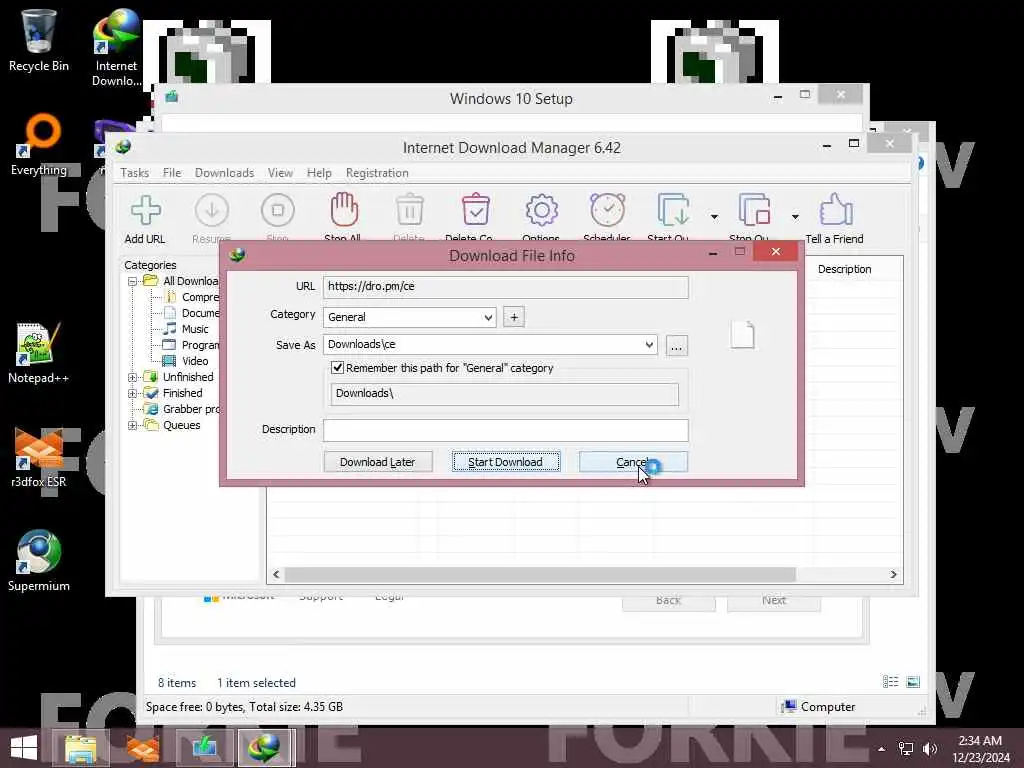Uncheck Remember this path for General category
Screen dimensions: 1024x768
(338, 368)
